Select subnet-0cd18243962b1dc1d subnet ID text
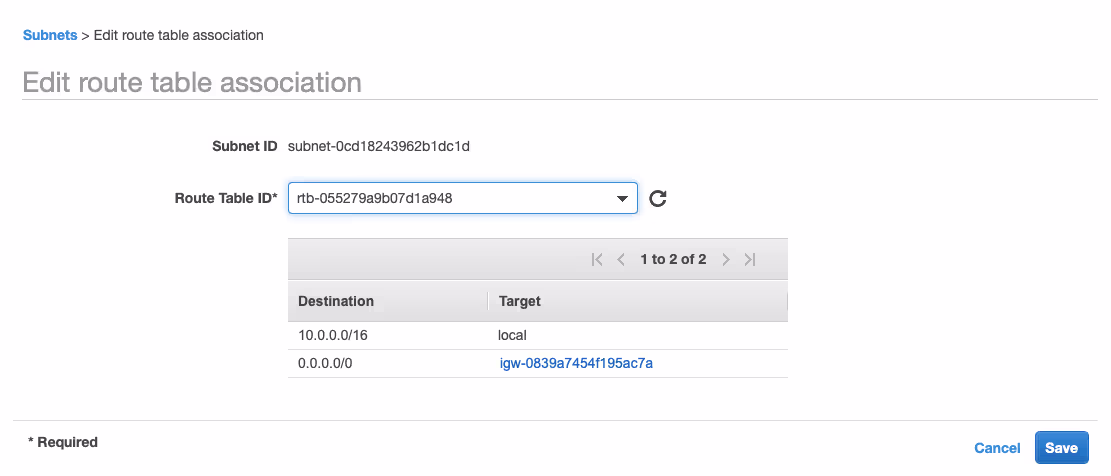The width and height of the screenshot is (1111, 476). 379,147
